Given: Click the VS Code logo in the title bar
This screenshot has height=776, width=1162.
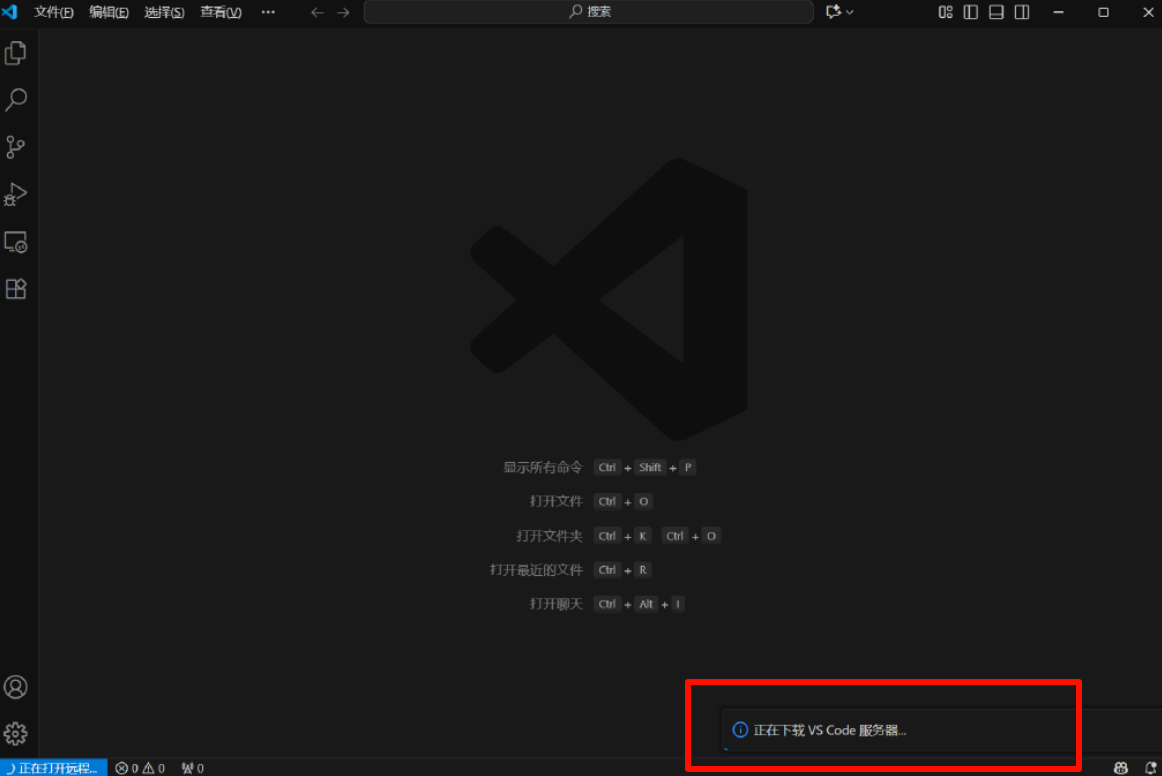Looking at the screenshot, I should click(x=10, y=12).
